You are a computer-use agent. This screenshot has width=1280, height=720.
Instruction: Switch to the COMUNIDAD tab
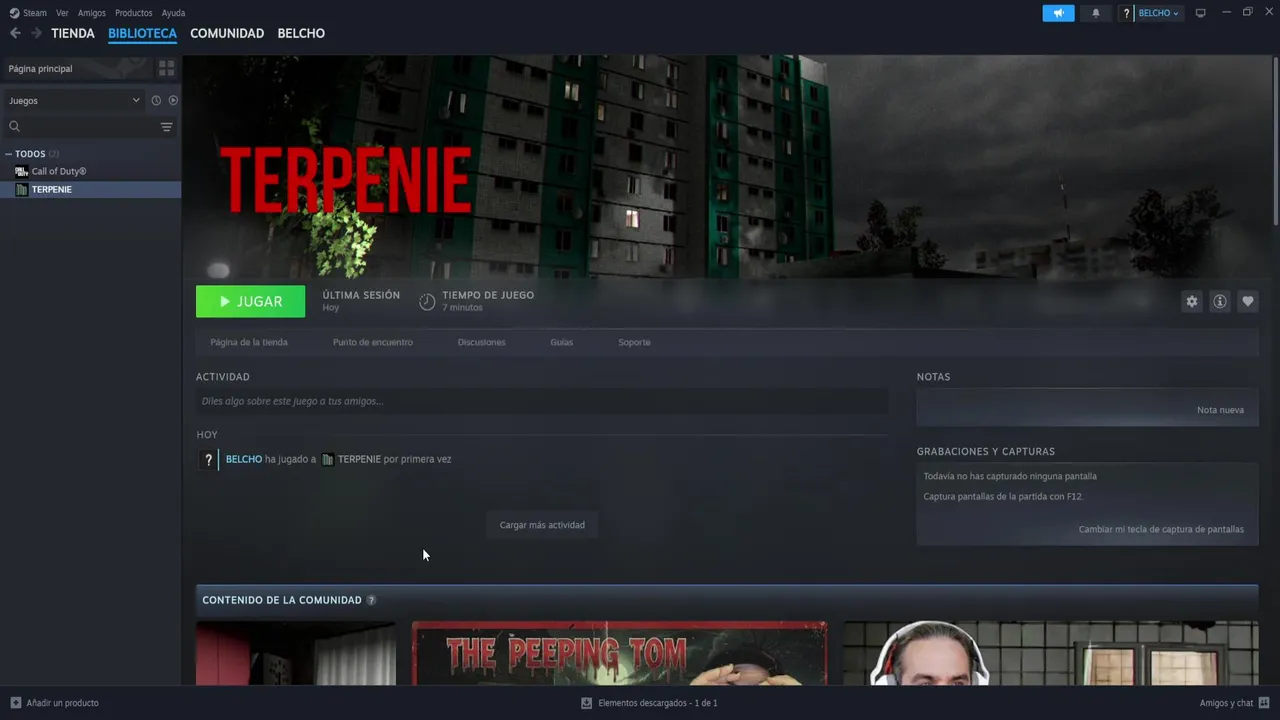[x=227, y=33]
